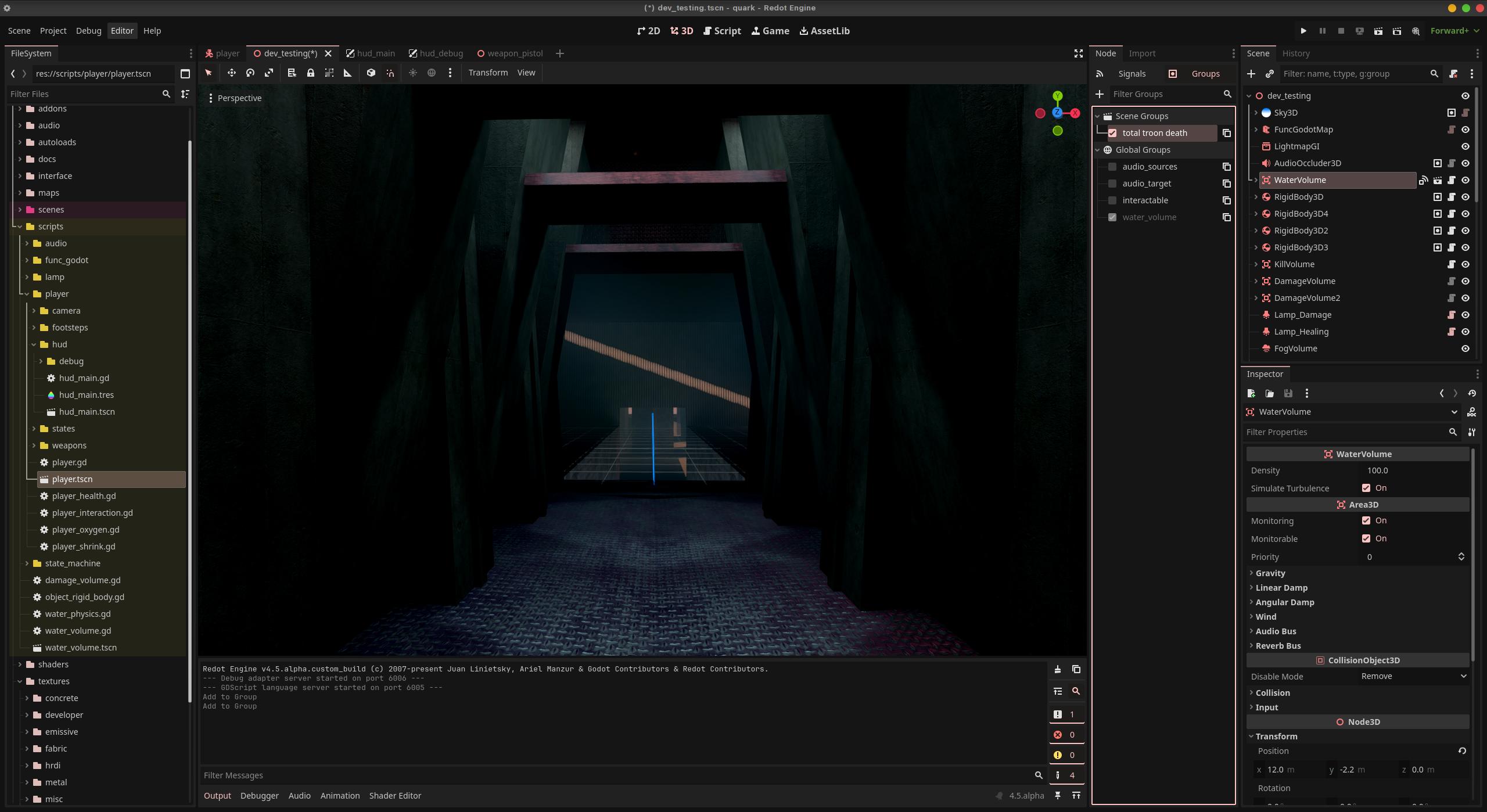This screenshot has height=812, width=1487.
Task: Activate the Scale Mode tool
Action: pos(269,73)
